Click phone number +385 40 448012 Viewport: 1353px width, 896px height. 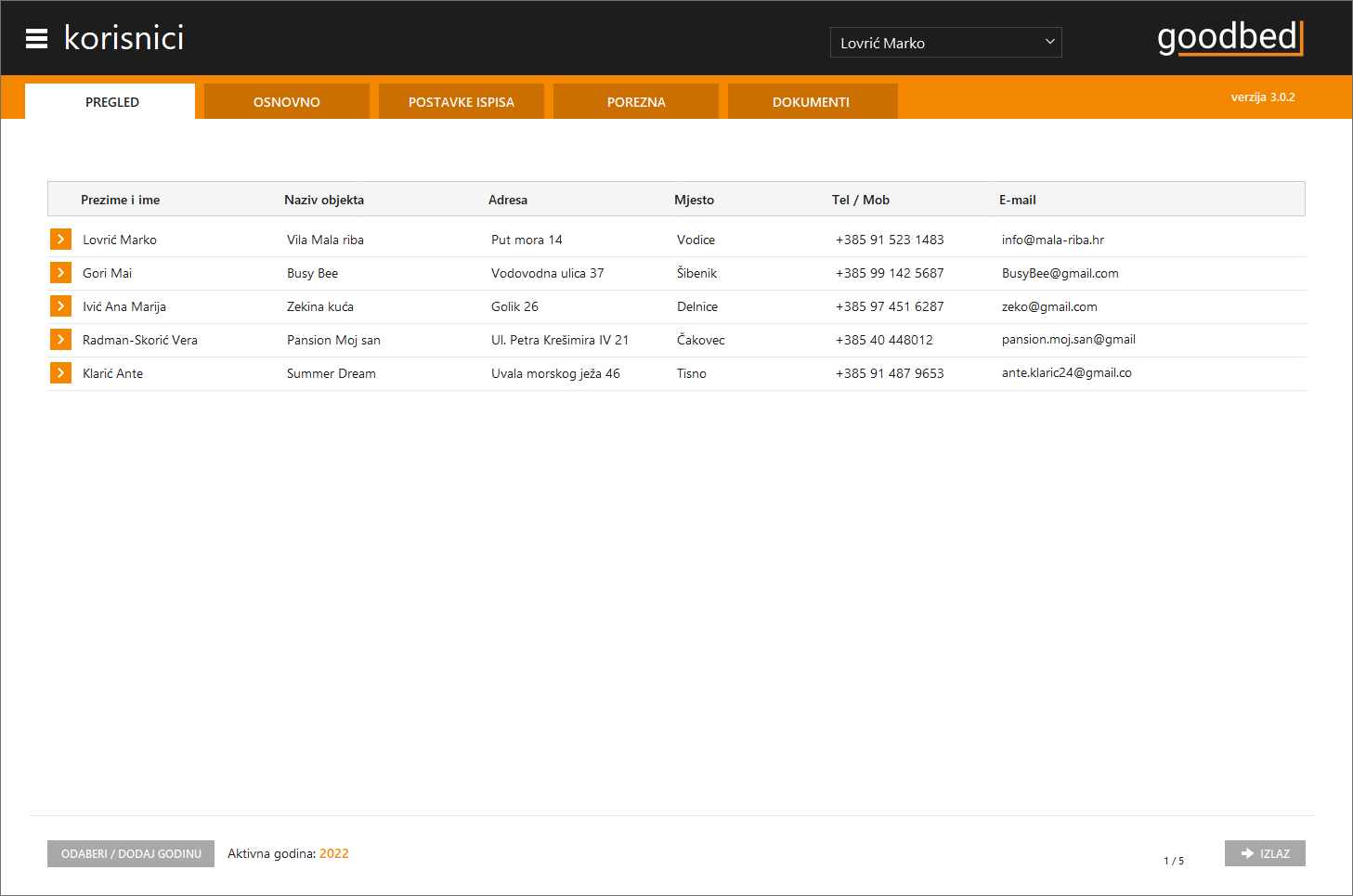pyautogui.click(x=884, y=340)
